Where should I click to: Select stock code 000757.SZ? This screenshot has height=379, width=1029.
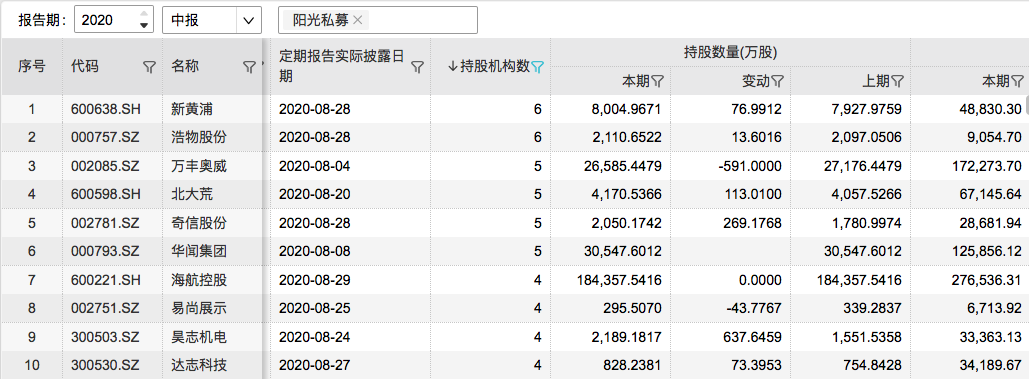click(105, 137)
